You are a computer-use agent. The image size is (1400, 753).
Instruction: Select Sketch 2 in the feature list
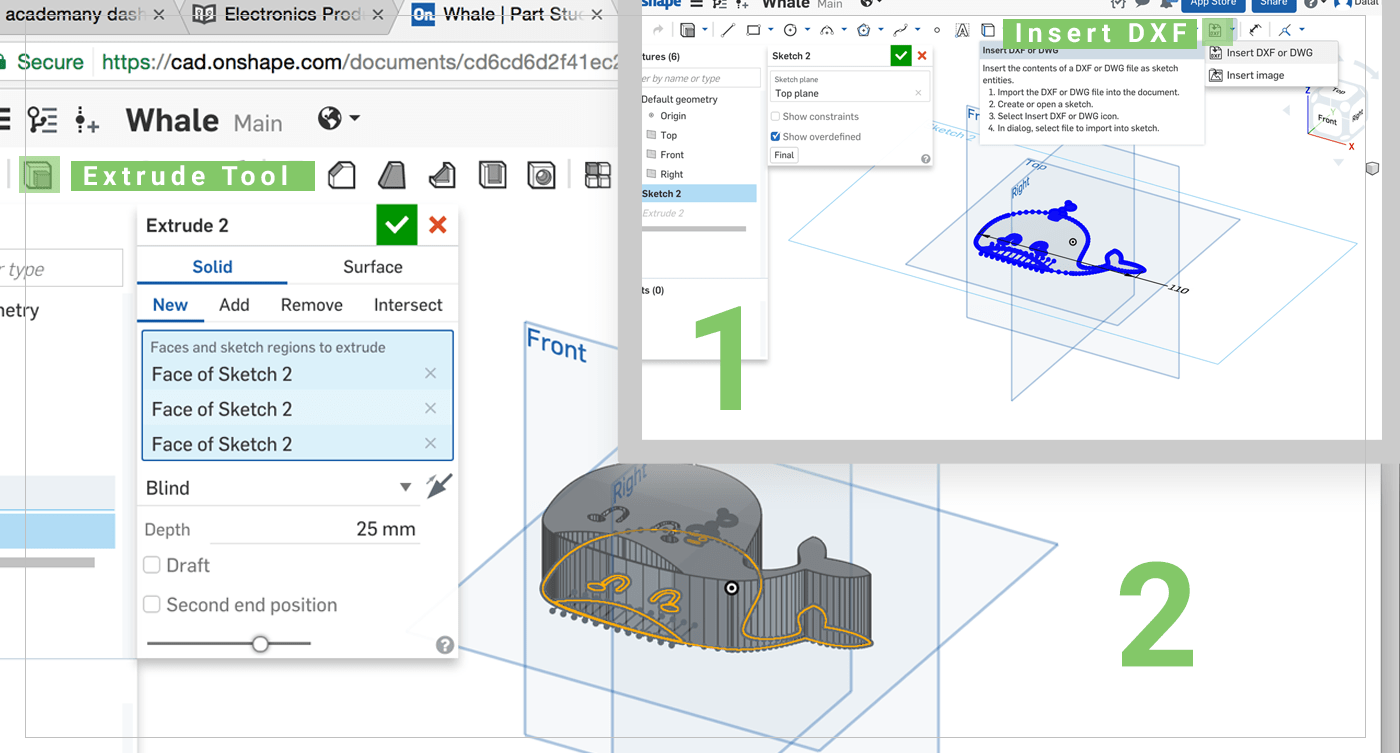698,193
